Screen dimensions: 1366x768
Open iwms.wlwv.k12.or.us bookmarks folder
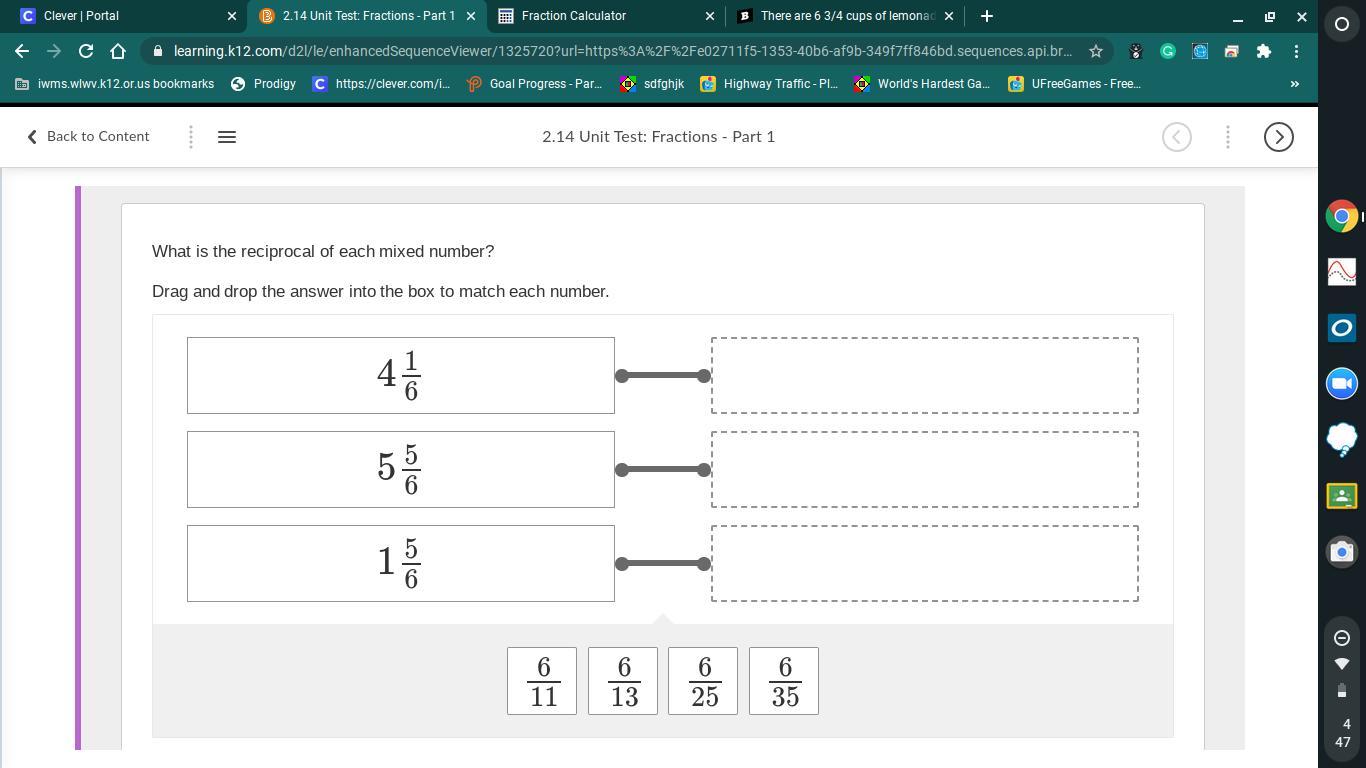click(x=115, y=84)
